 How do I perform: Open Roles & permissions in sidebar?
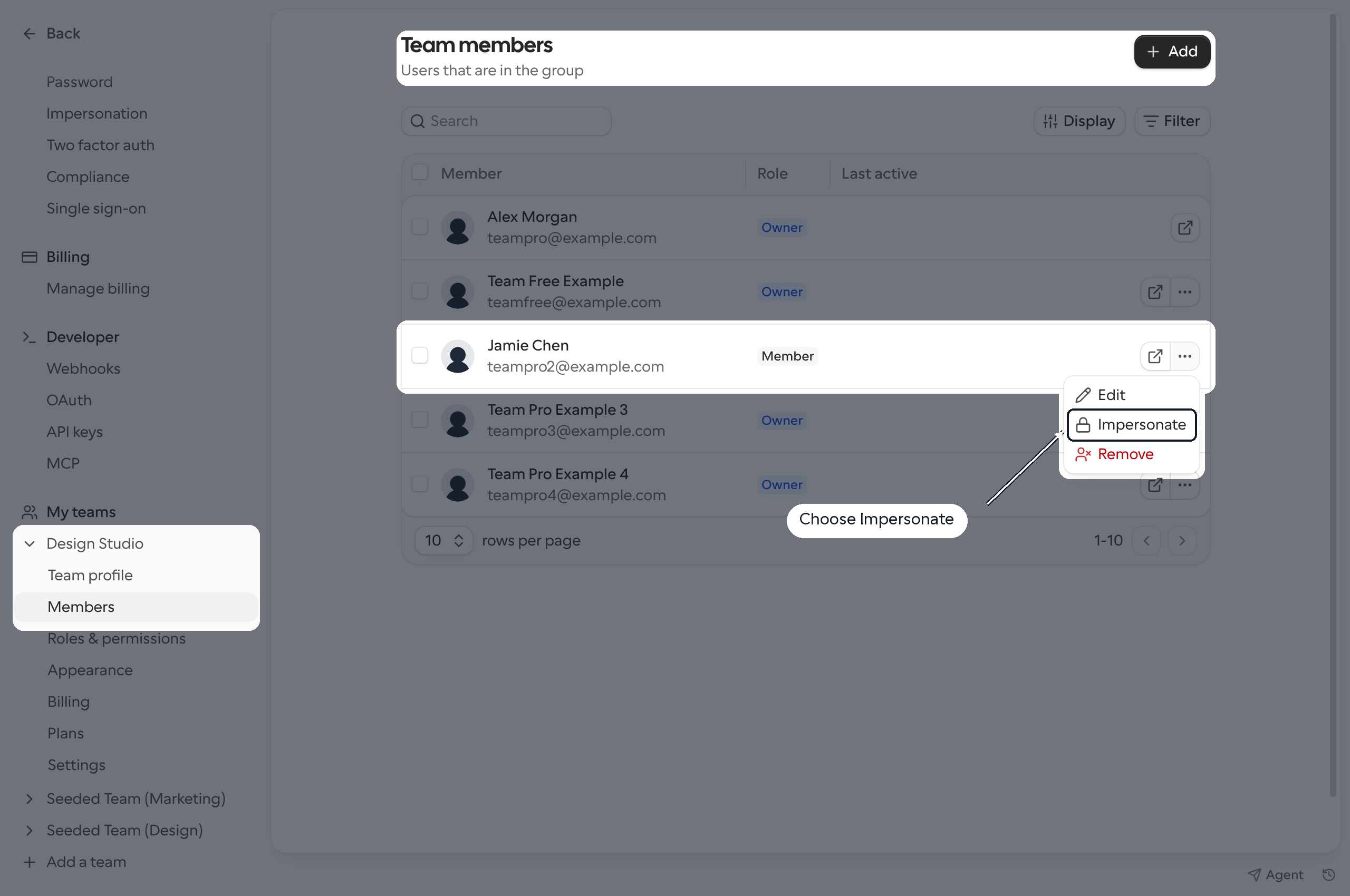(x=117, y=638)
